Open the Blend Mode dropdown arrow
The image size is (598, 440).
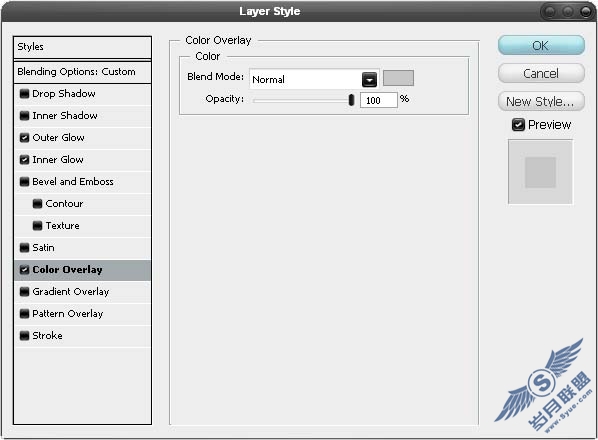pos(369,79)
